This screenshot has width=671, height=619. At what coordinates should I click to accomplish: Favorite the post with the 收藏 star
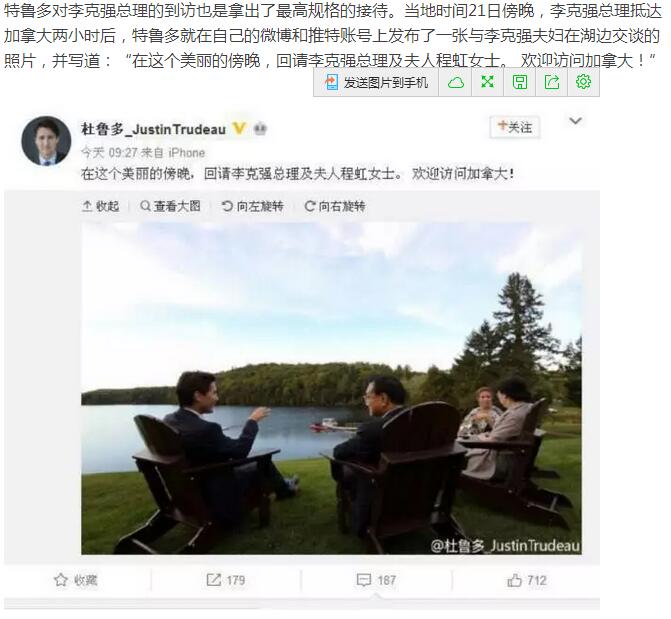[x=76, y=580]
